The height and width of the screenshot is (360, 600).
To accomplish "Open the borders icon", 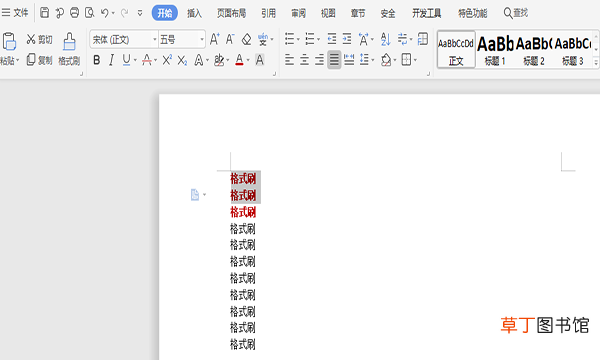I will (406, 60).
